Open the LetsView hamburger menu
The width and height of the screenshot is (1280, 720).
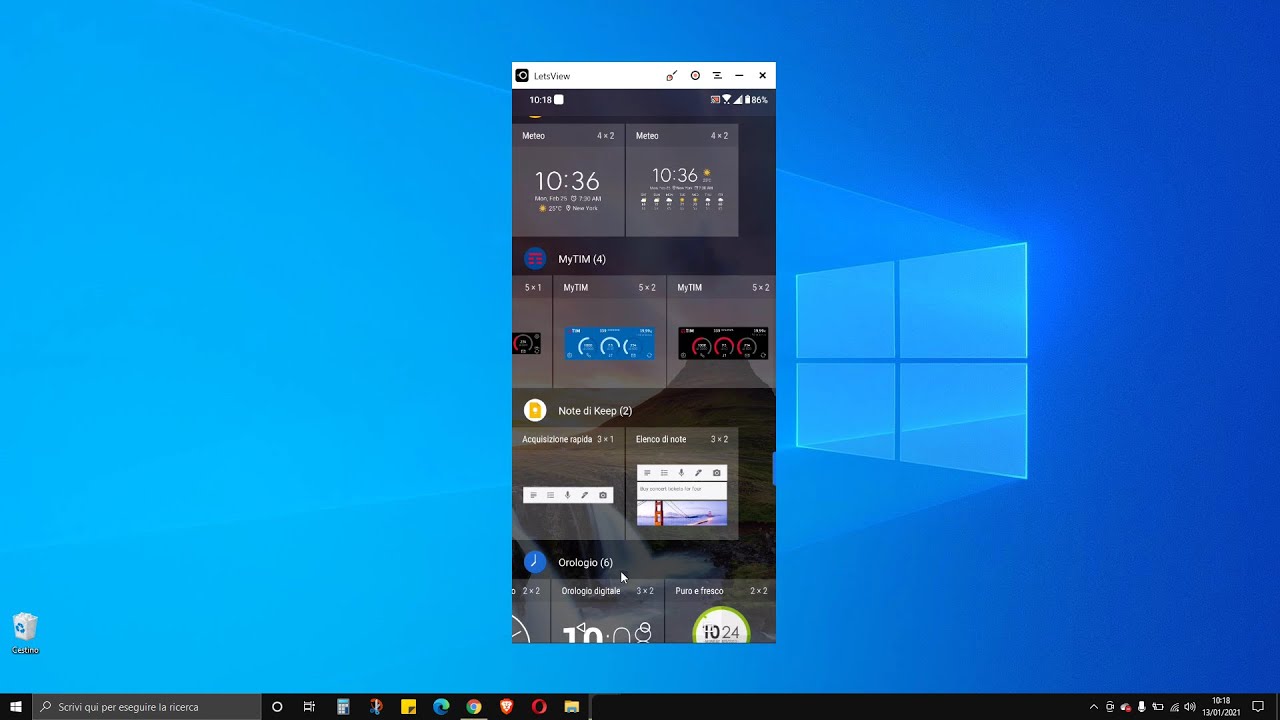717,76
